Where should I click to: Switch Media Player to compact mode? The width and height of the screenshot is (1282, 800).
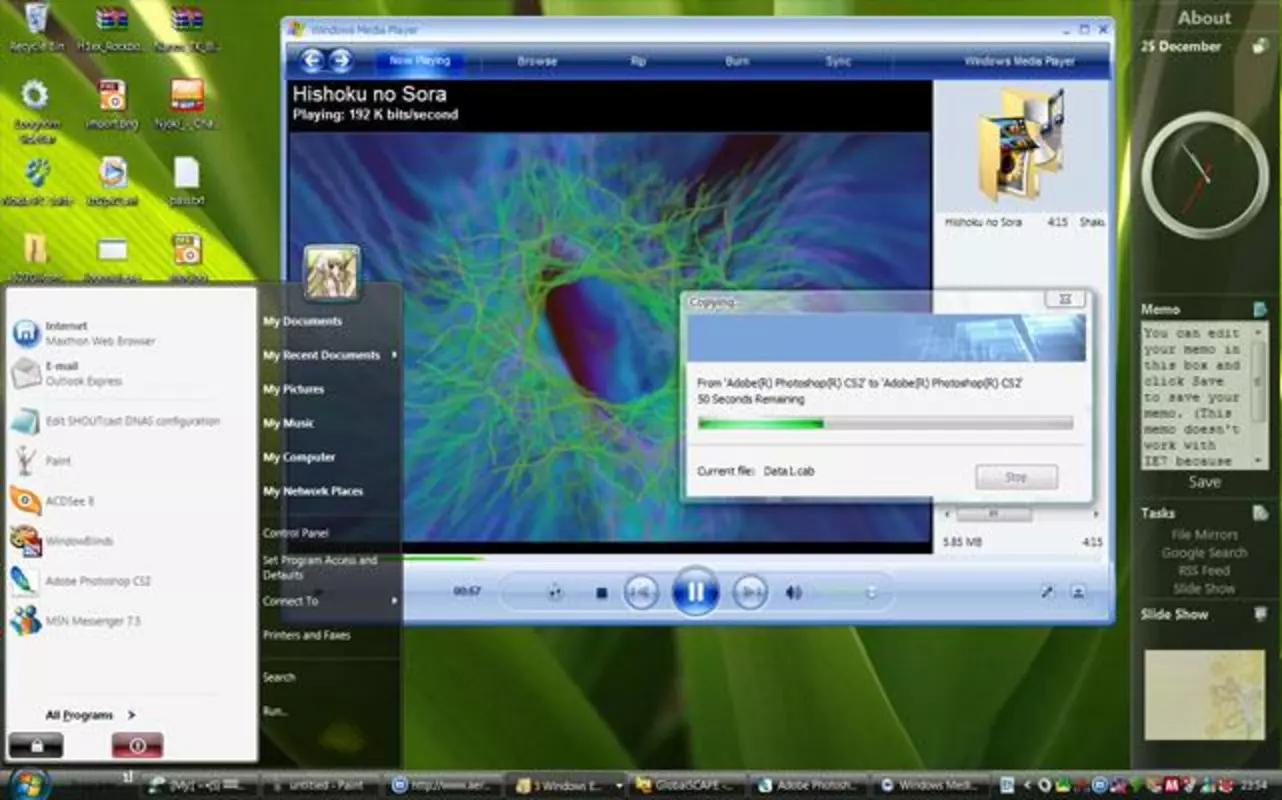coord(1078,592)
